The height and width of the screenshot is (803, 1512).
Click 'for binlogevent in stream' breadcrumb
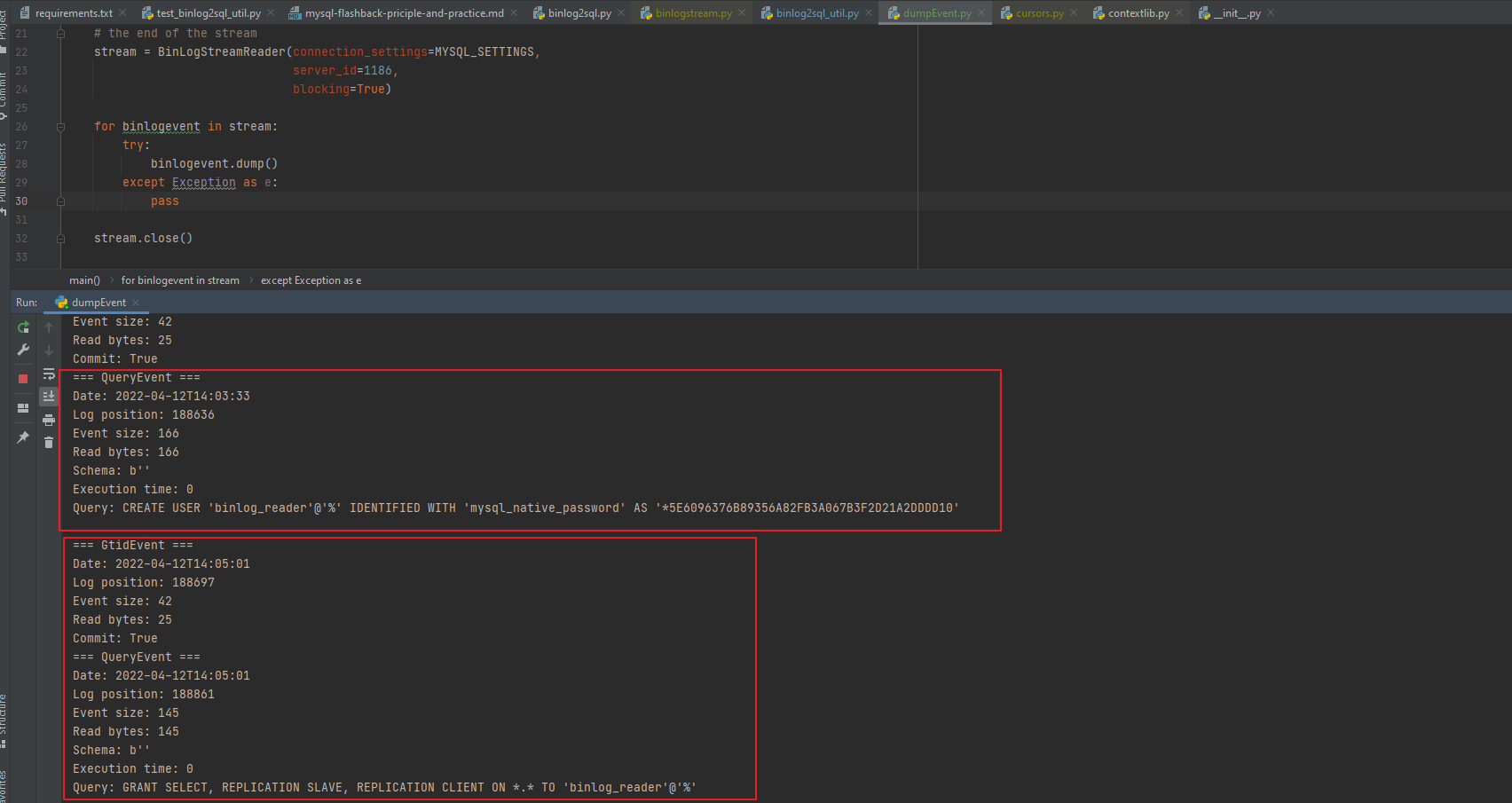click(x=180, y=280)
